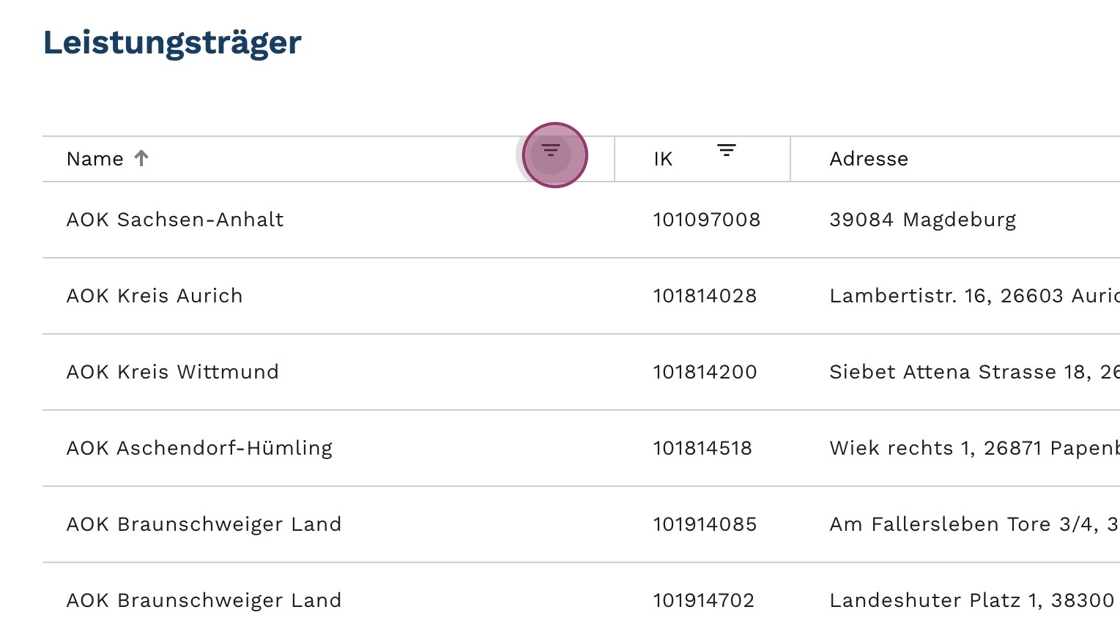Sort table by Name column header
The height and width of the screenshot is (626, 1120).
pos(95,159)
